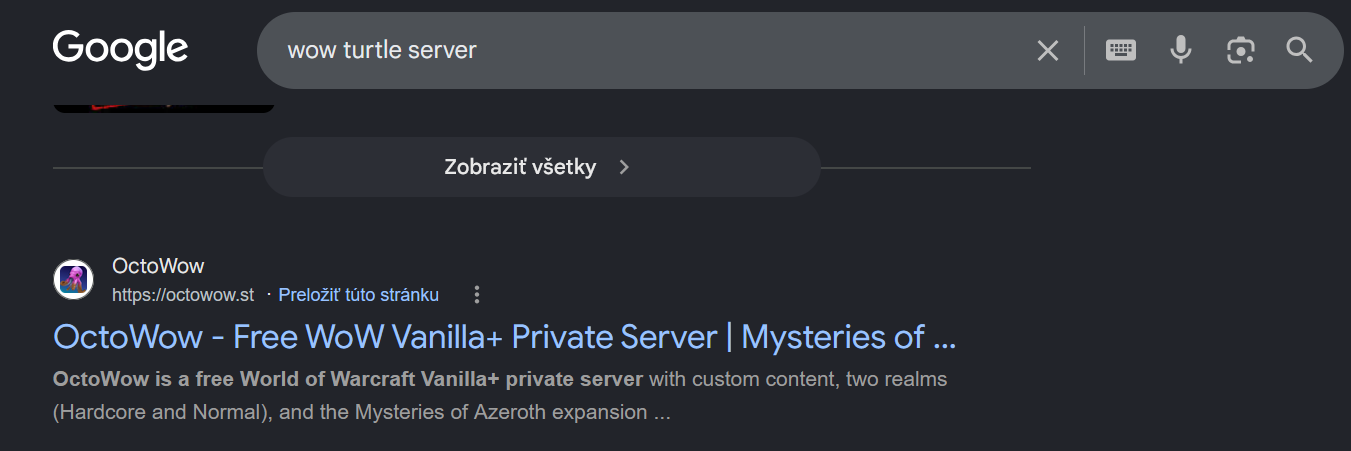Open the on-screen keyboard input tool
The width and height of the screenshot is (1351, 451).
coord(1120,50)
